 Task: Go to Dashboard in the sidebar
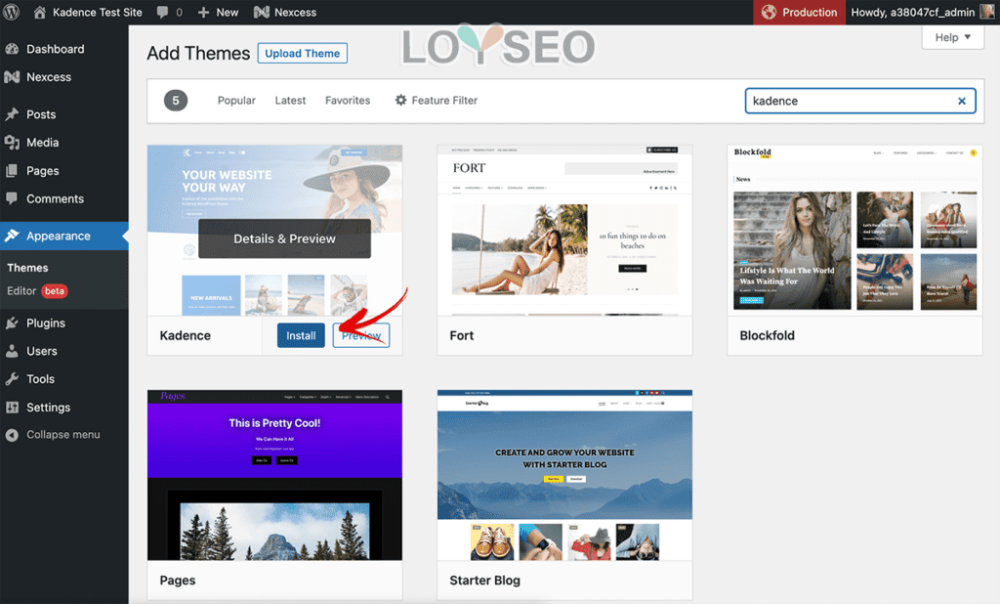(x=55, y=49)
